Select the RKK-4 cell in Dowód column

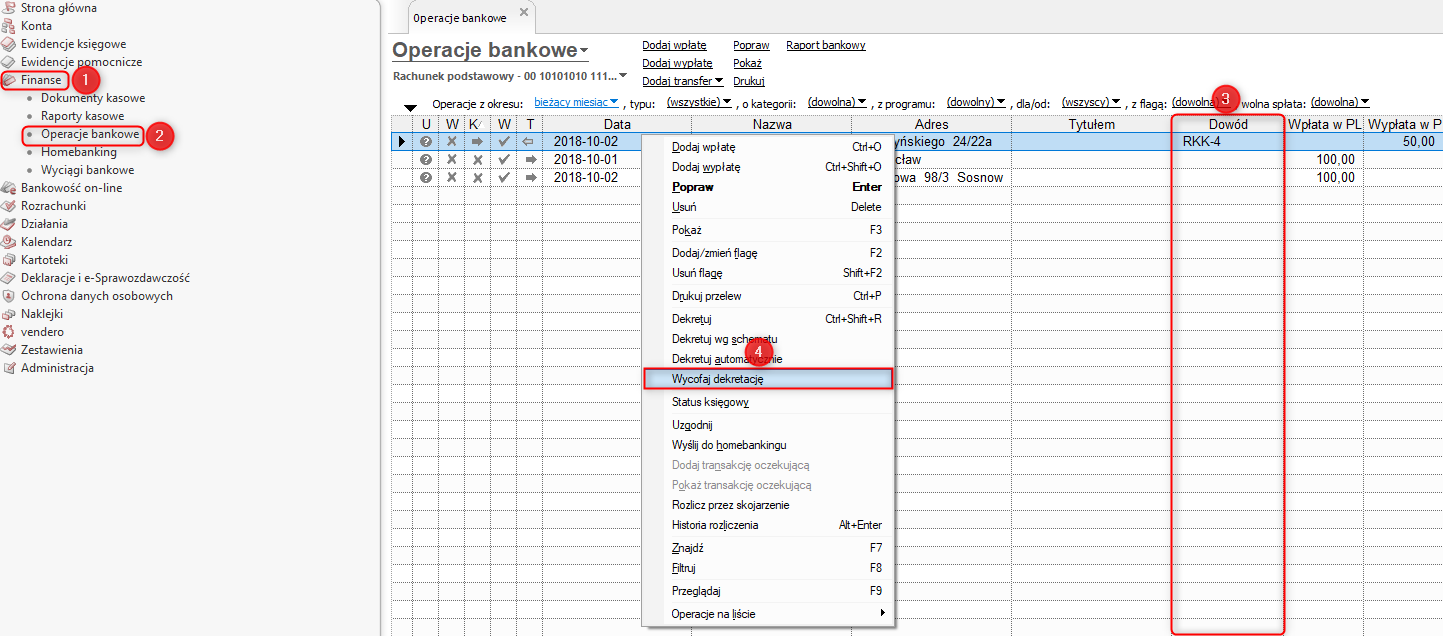tap(1227, 142)
